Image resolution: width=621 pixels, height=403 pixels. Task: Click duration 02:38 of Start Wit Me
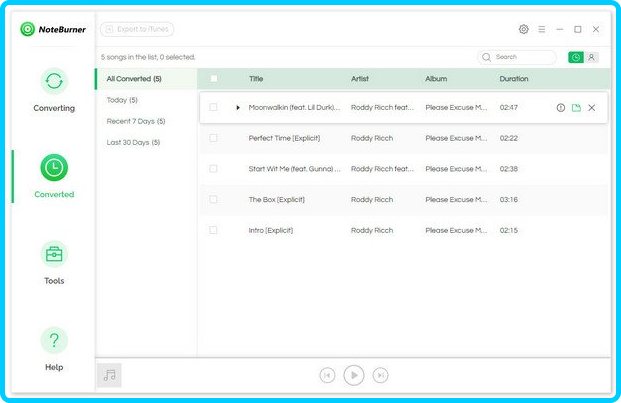pyautogui.click(x=509, y=169)
